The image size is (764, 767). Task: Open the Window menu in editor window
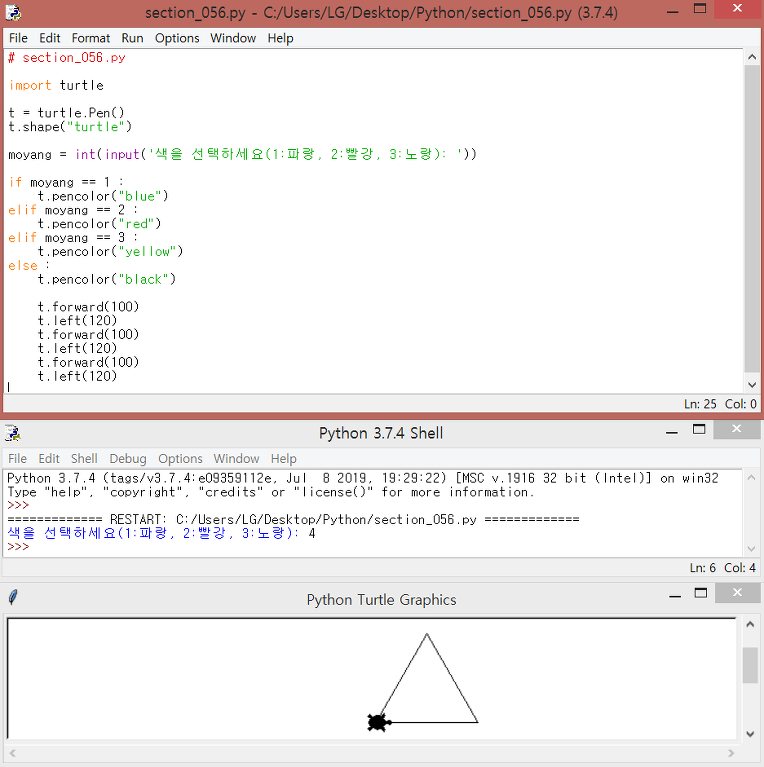coord(233,38)
